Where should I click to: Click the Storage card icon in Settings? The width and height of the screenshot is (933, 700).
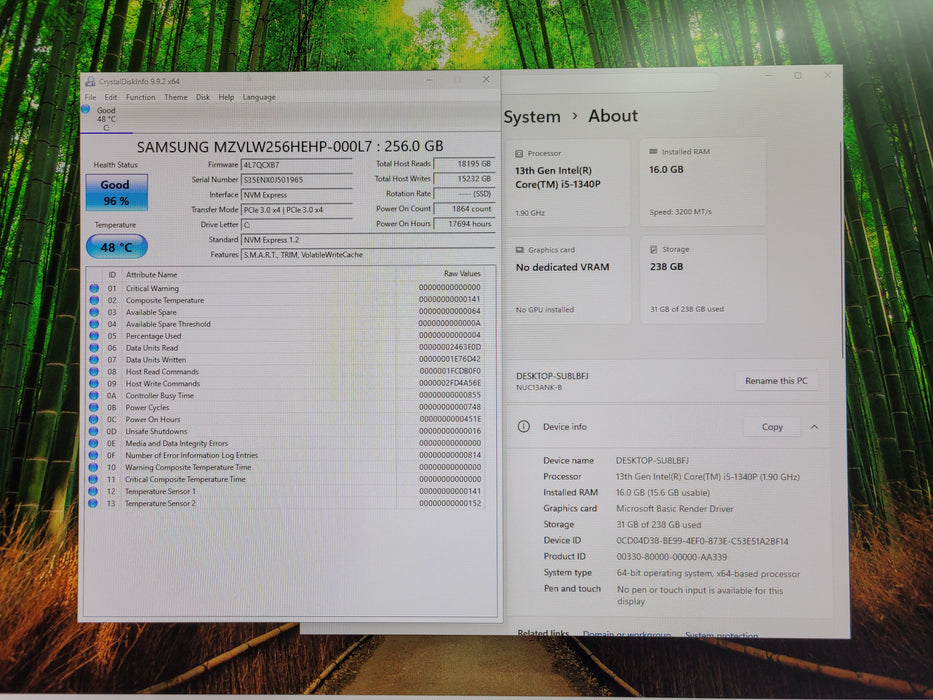[x=653, y=249]
